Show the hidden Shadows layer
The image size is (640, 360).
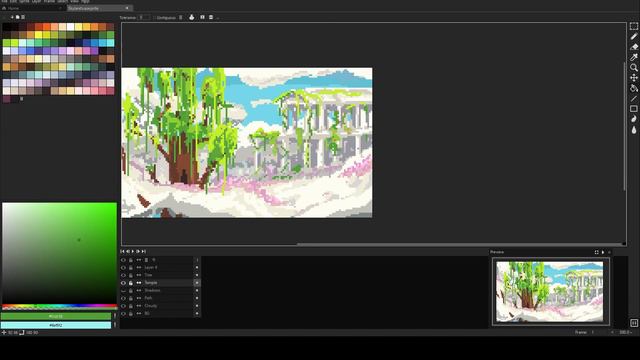click(123, 291)
